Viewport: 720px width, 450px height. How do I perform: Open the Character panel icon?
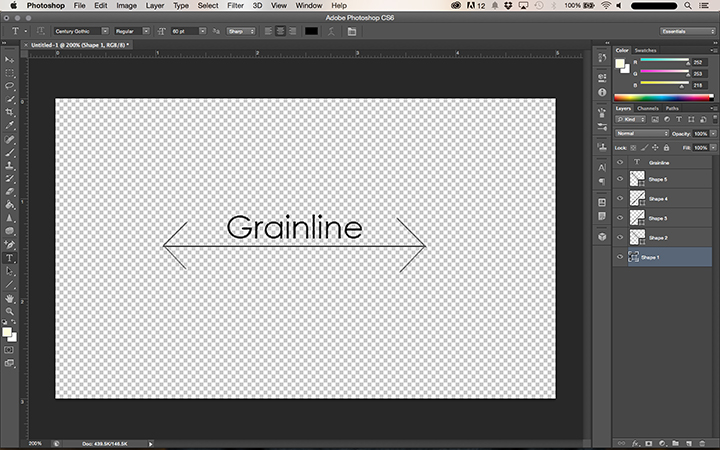click(602, 168)
